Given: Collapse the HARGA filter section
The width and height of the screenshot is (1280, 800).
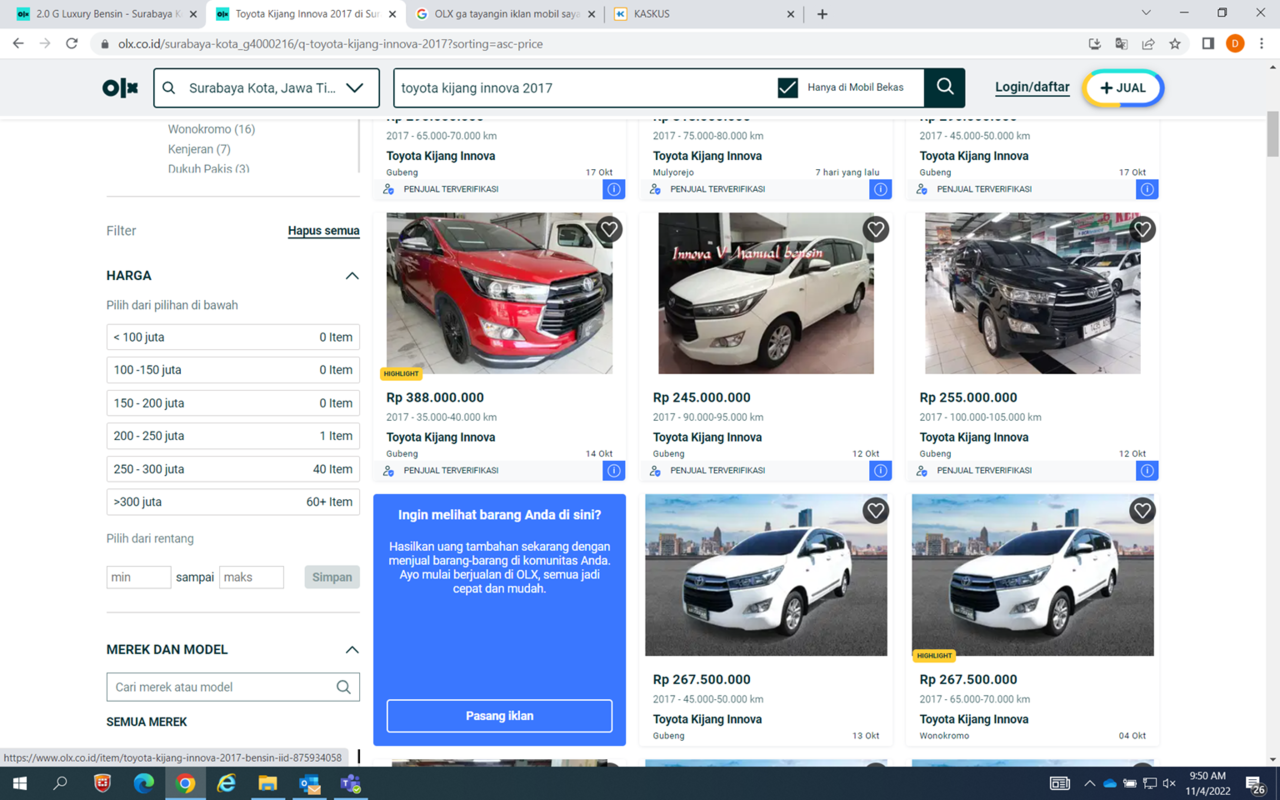Looking at the screenshot, I should 352,276.
